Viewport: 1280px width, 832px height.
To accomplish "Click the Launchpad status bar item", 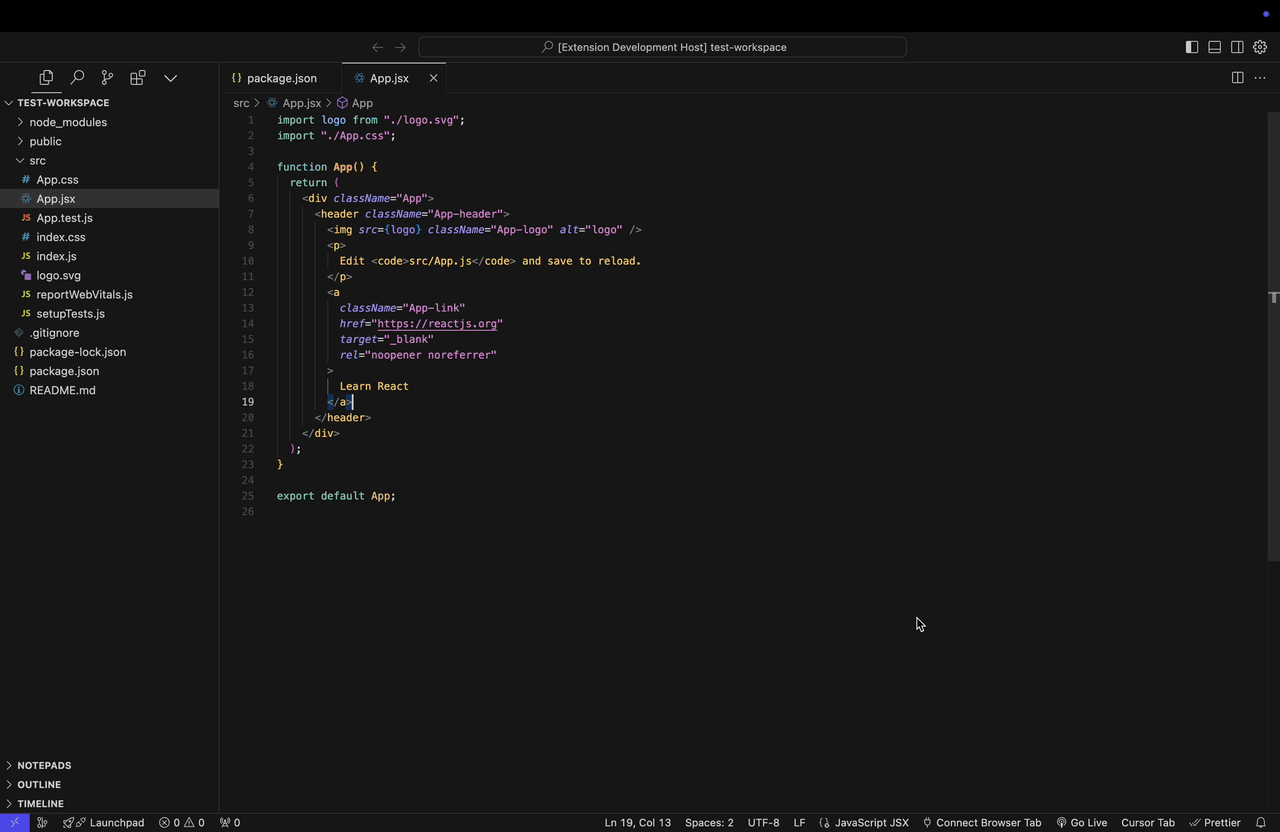I will 104,822.
